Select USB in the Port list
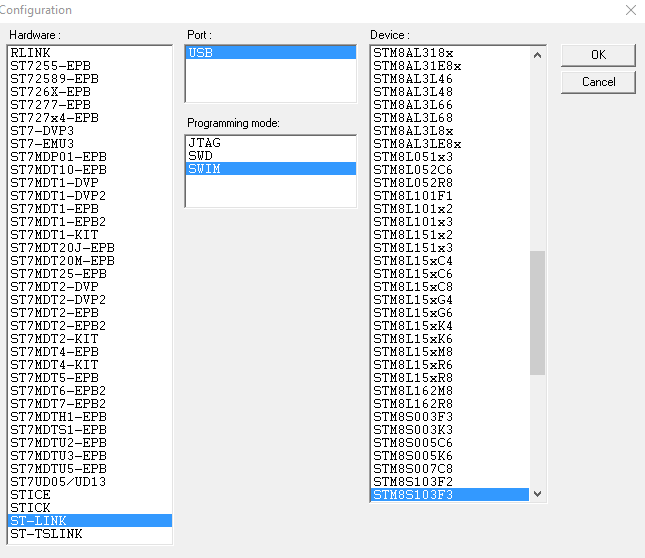Viewport: 645px width, 558px height. [x=271, y=53]
